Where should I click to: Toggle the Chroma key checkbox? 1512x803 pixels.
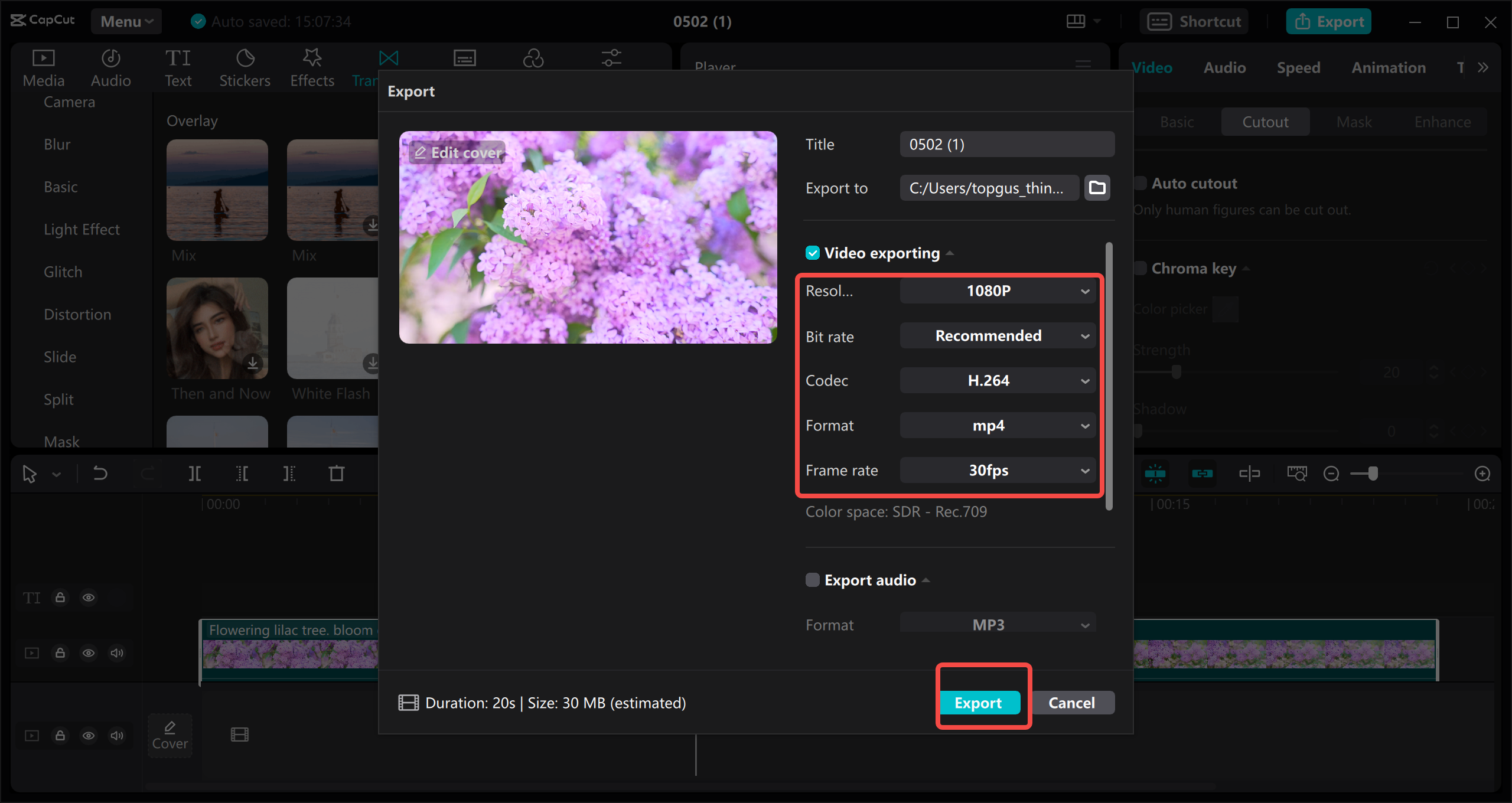(x=1141, y=269)
